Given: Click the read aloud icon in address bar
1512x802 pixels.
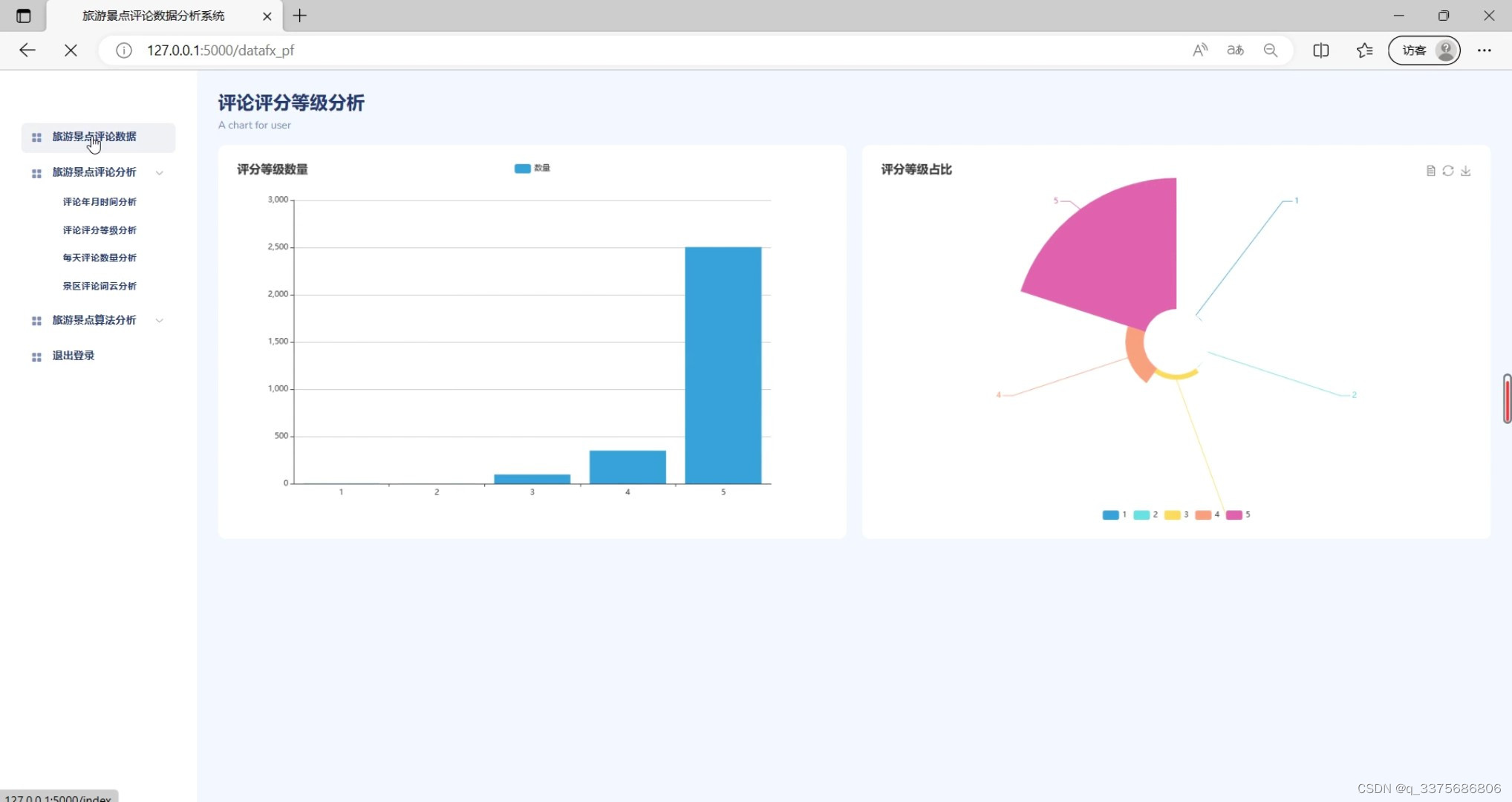Looking at the screenshot, I should point(1200,50).
